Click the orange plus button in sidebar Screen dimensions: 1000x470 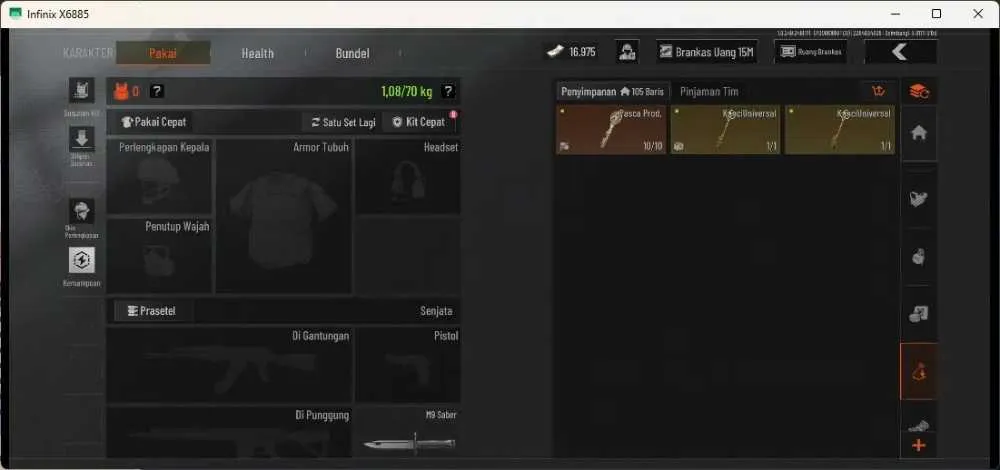click(919, 446)
